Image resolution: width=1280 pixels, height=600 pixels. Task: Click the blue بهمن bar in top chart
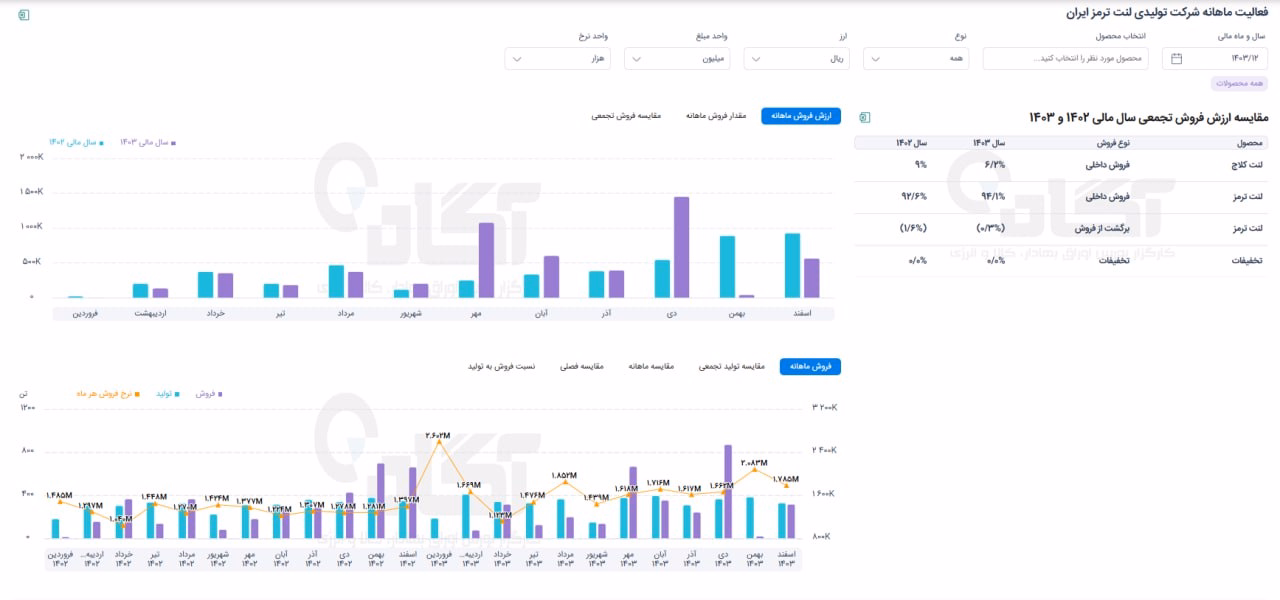728,267
